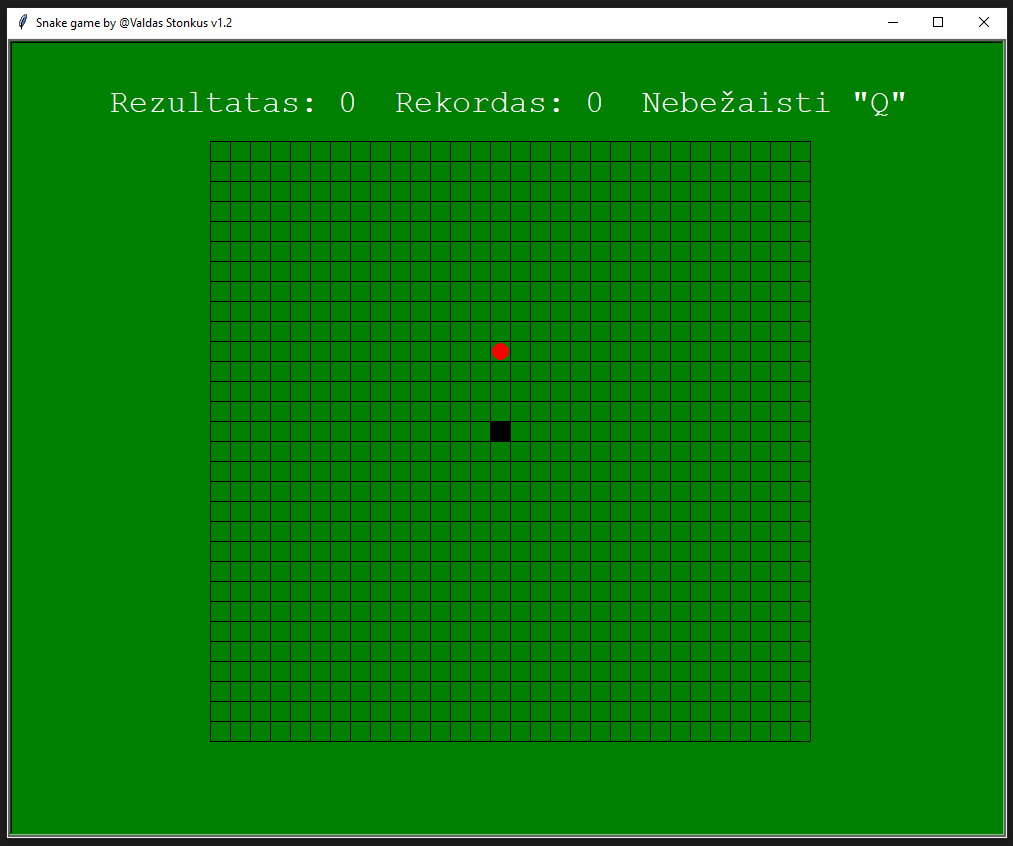This screenshot has width=1013, height=846.
Task: Minimize the Snake game window
Action: [x=892, y=22]
